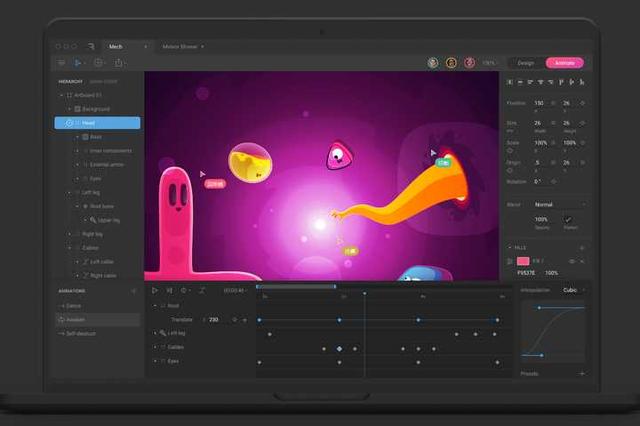640x426 pixels.
Task: Add a new animation with plus icon
Action: pos(134,291)
